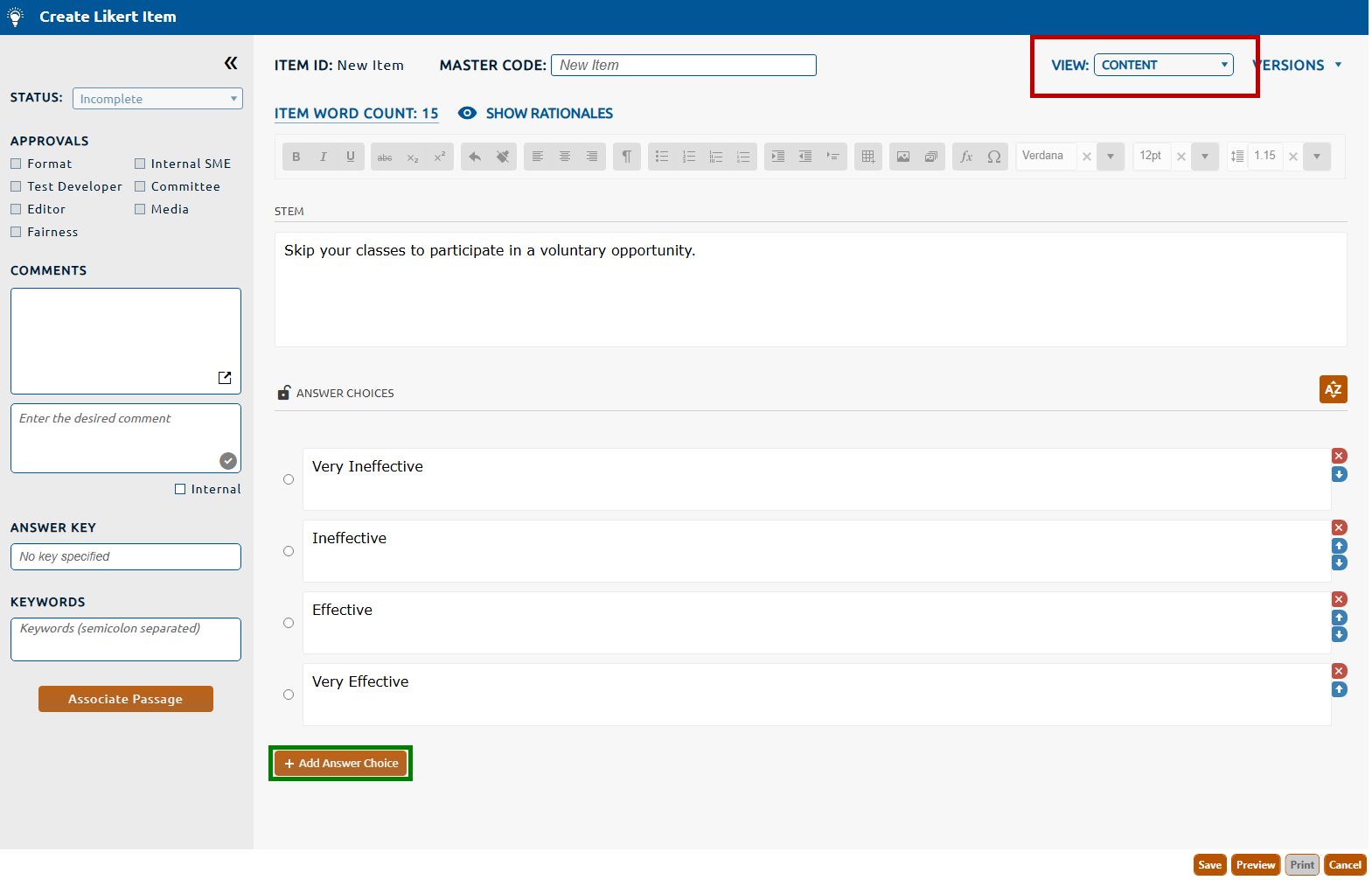Click the orange AZ sort icon
1372x880 pixels.
pos(1333,389)
